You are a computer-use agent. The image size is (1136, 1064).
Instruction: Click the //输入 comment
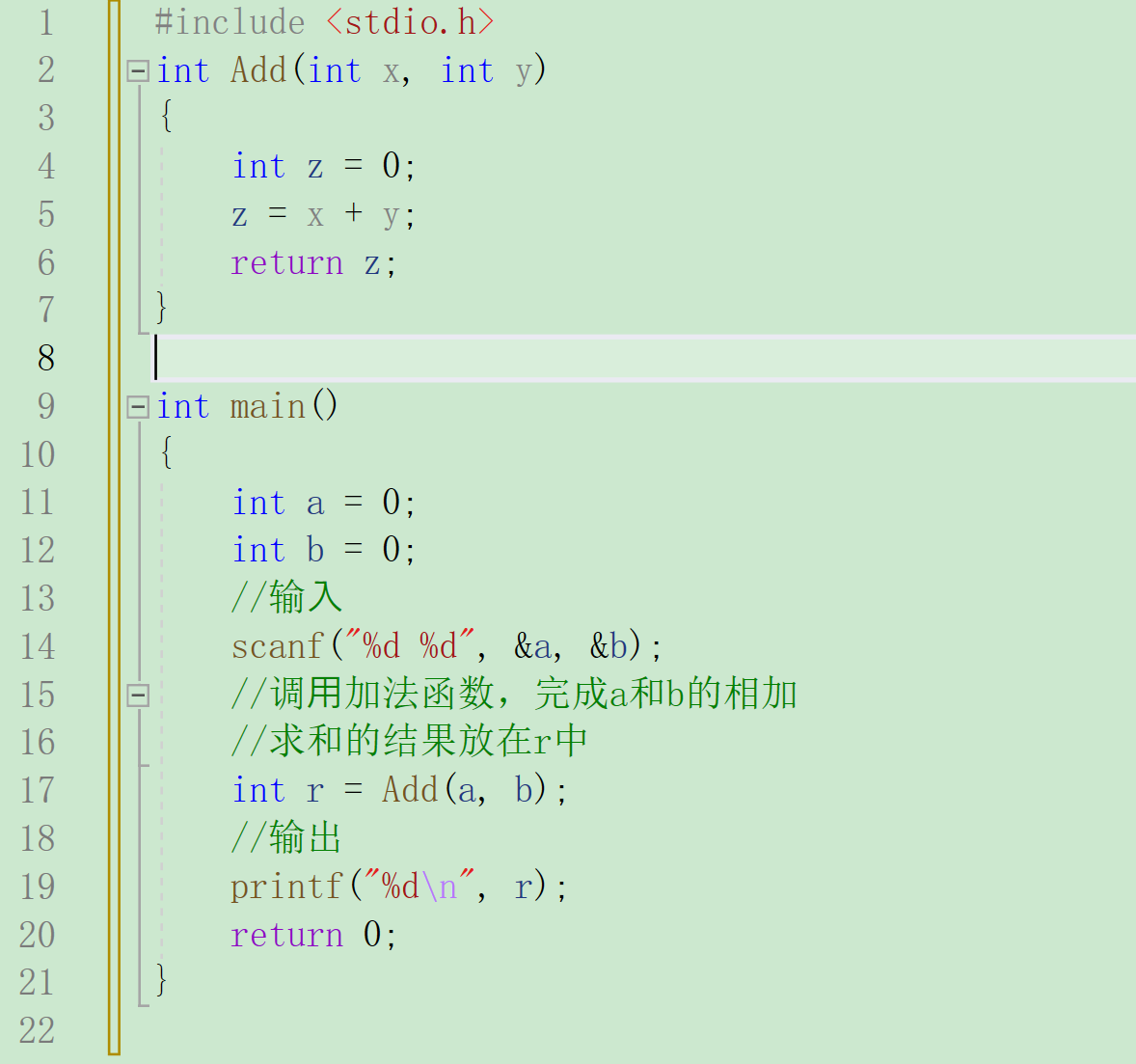point(286,598)
